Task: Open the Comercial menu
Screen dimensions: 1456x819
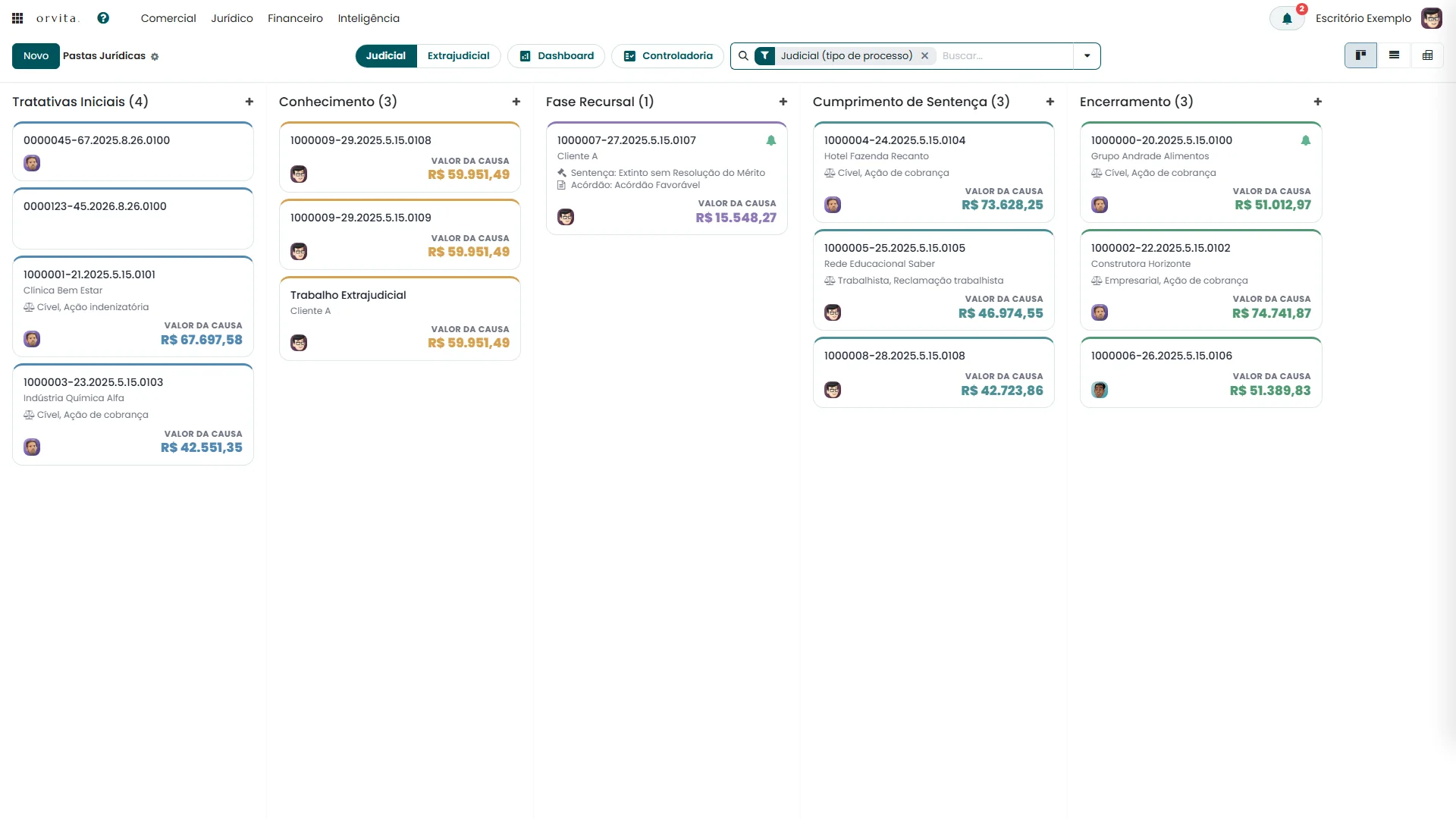Action: (168, 18)
